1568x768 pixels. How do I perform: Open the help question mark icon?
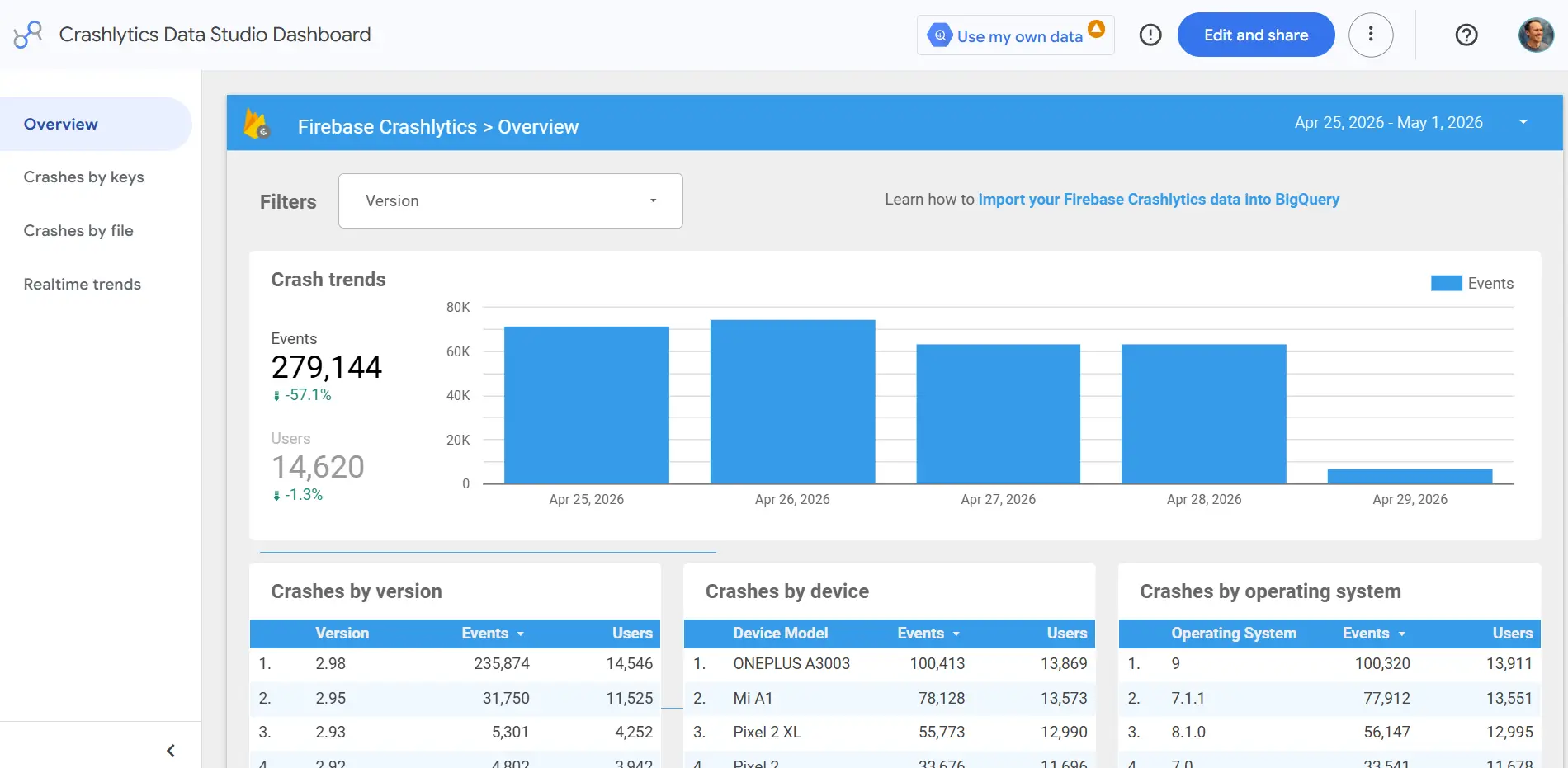[1466, 35]
